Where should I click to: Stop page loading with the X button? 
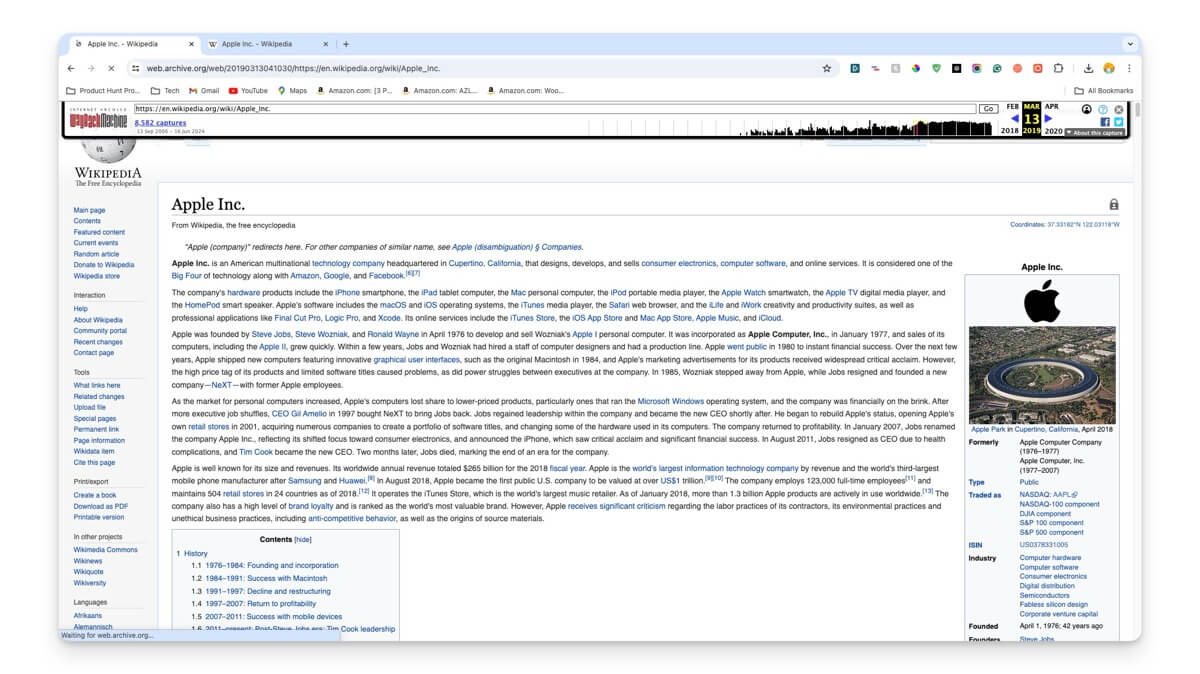point(111,68)
